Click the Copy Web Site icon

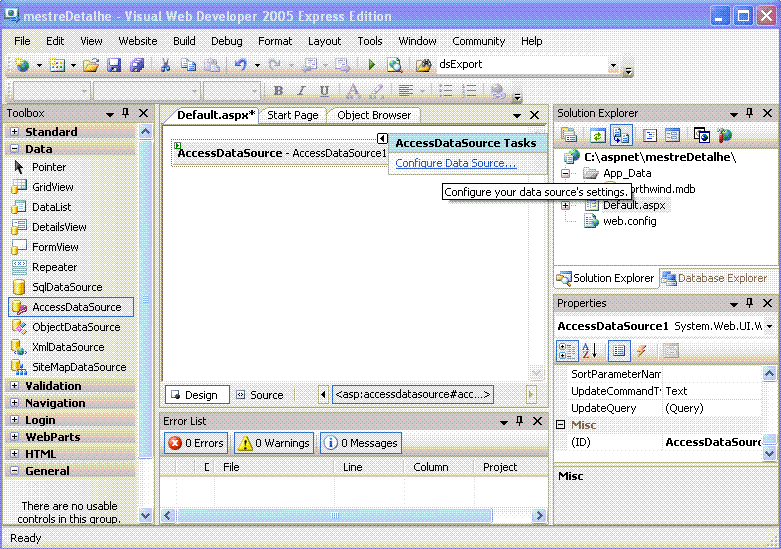click(701, 135)
